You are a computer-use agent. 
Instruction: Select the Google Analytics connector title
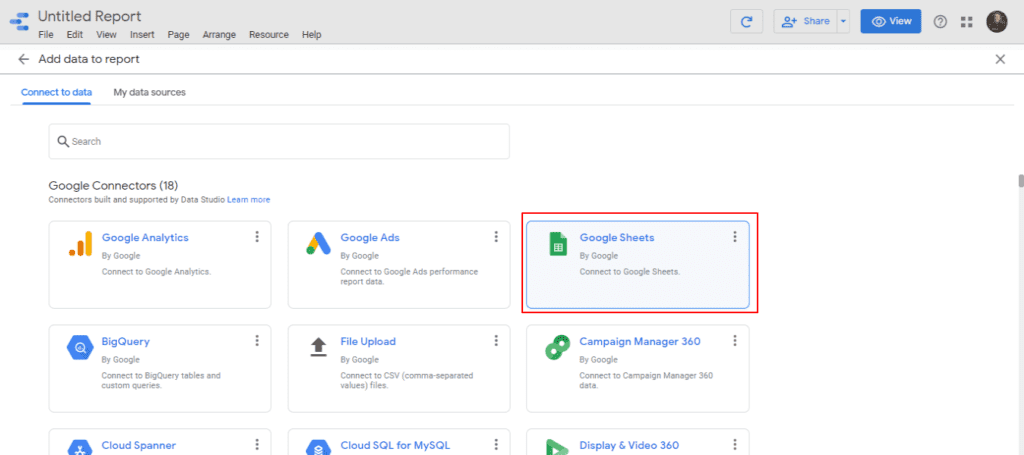click(x=145, y=238)
